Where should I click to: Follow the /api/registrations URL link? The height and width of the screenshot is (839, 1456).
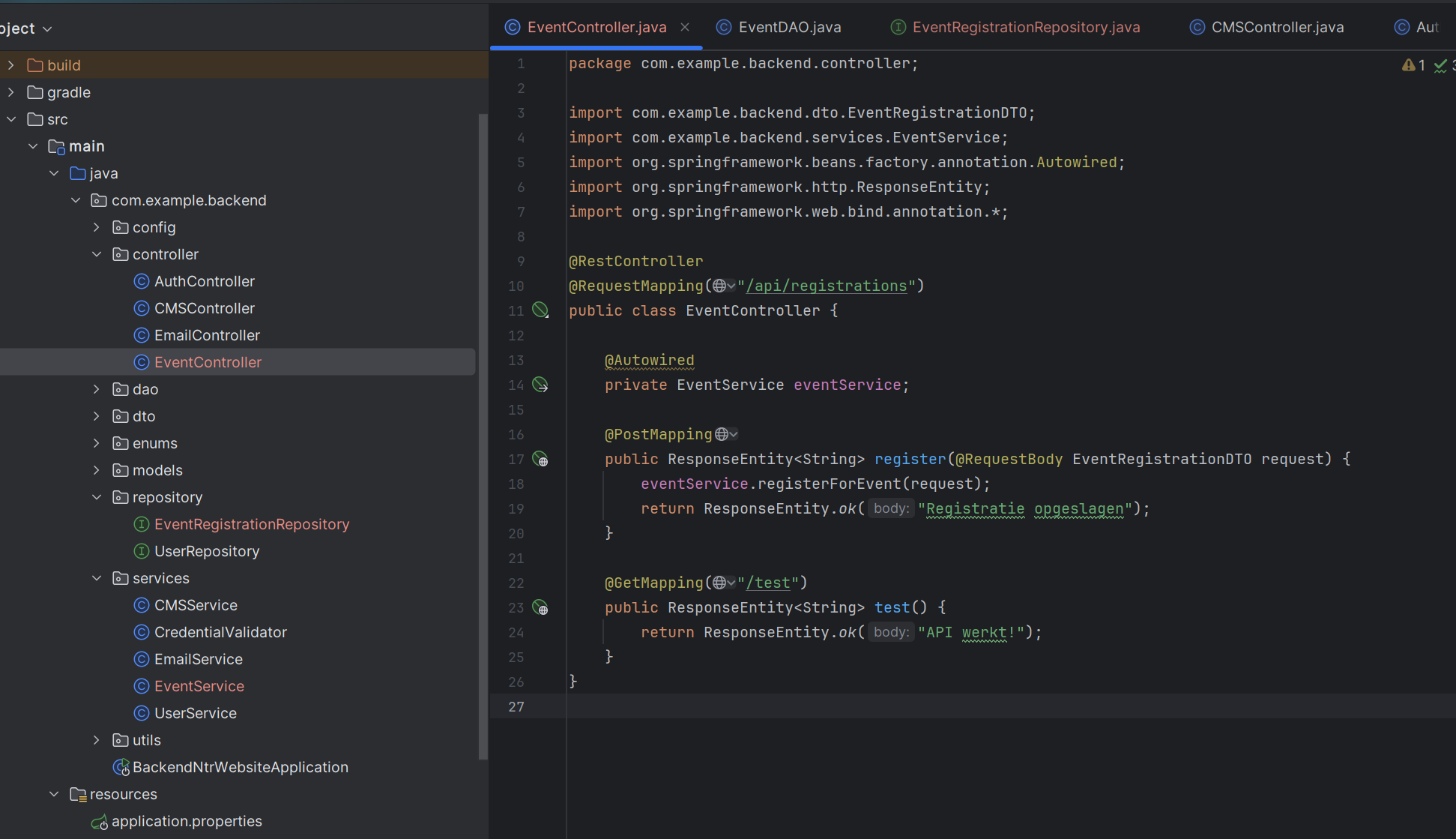tap(826, 286)
